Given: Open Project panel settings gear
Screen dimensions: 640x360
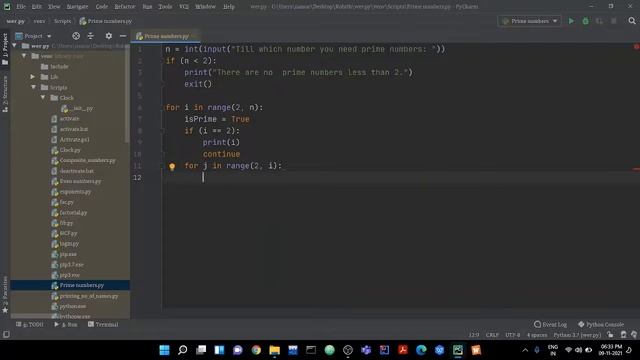Looking at the screenshot, I should click(109, 36).
